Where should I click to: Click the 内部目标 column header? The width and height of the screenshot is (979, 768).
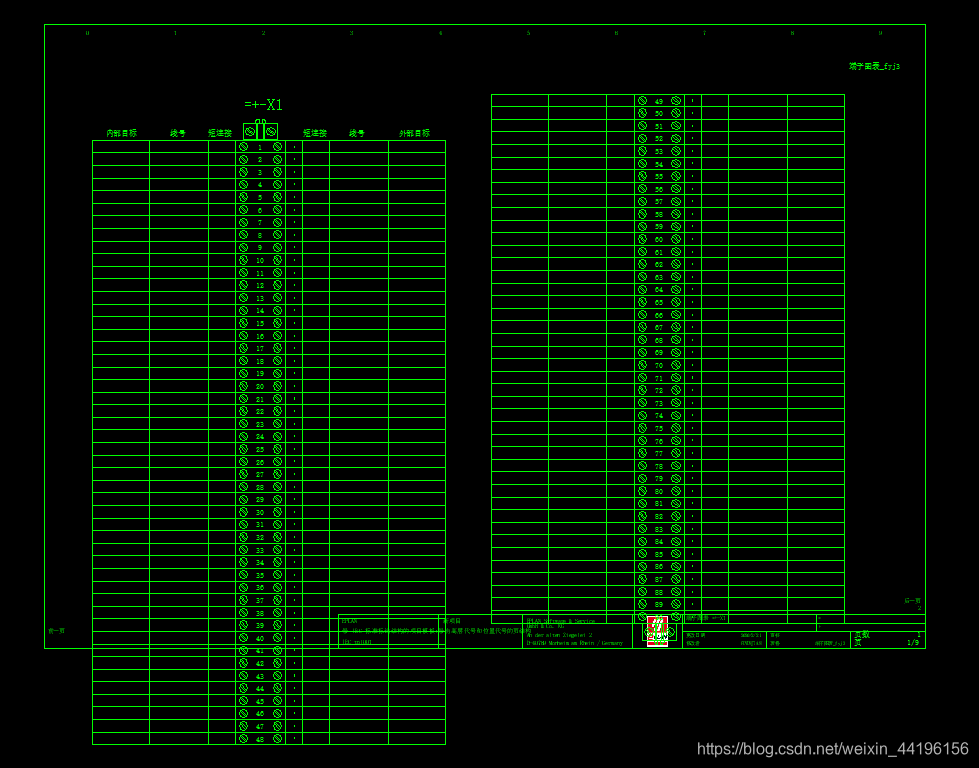pyautogui.click(x=121, y=133)
